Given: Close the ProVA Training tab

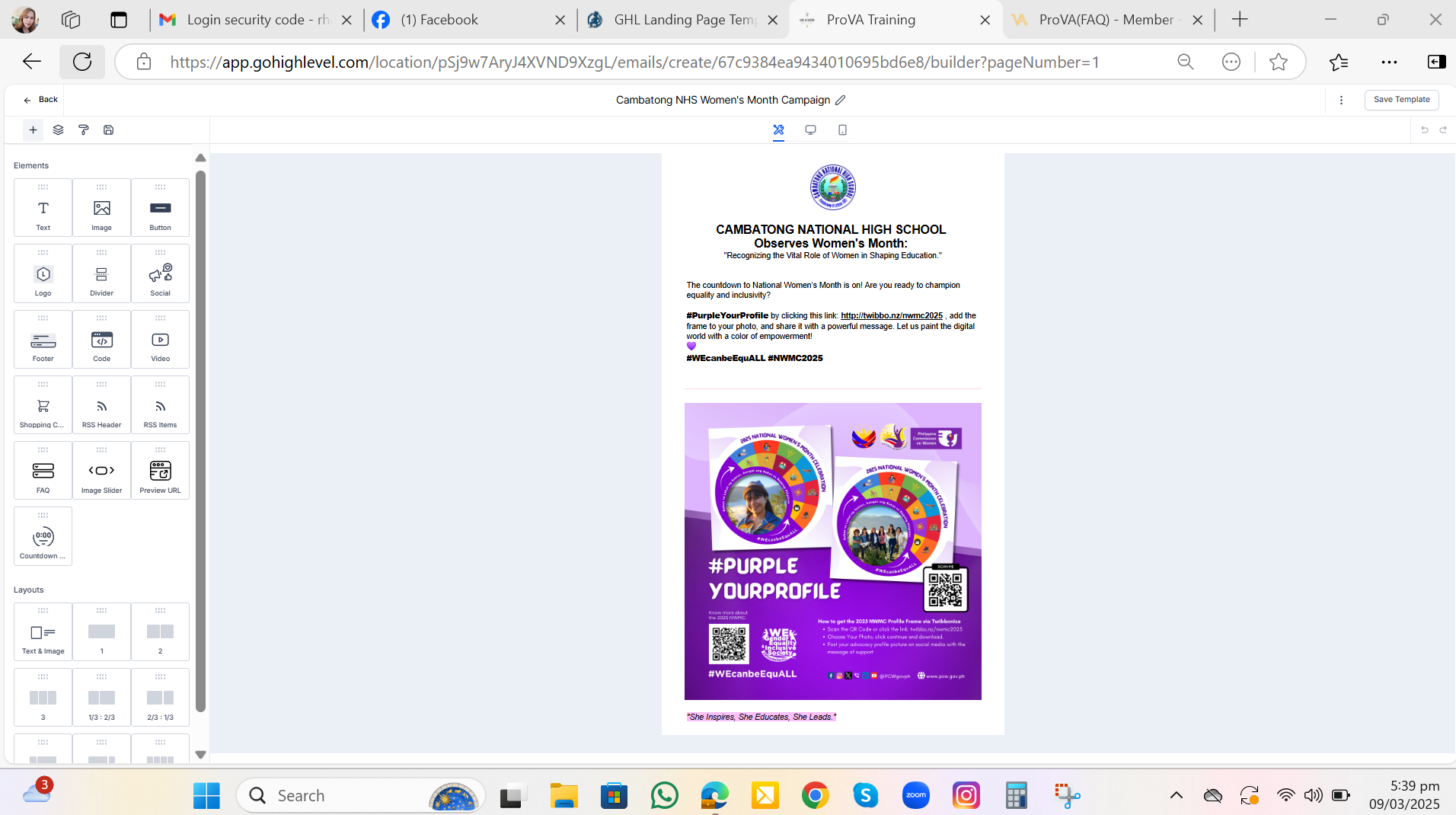Looking at the screenshot, I should (985, 20).
